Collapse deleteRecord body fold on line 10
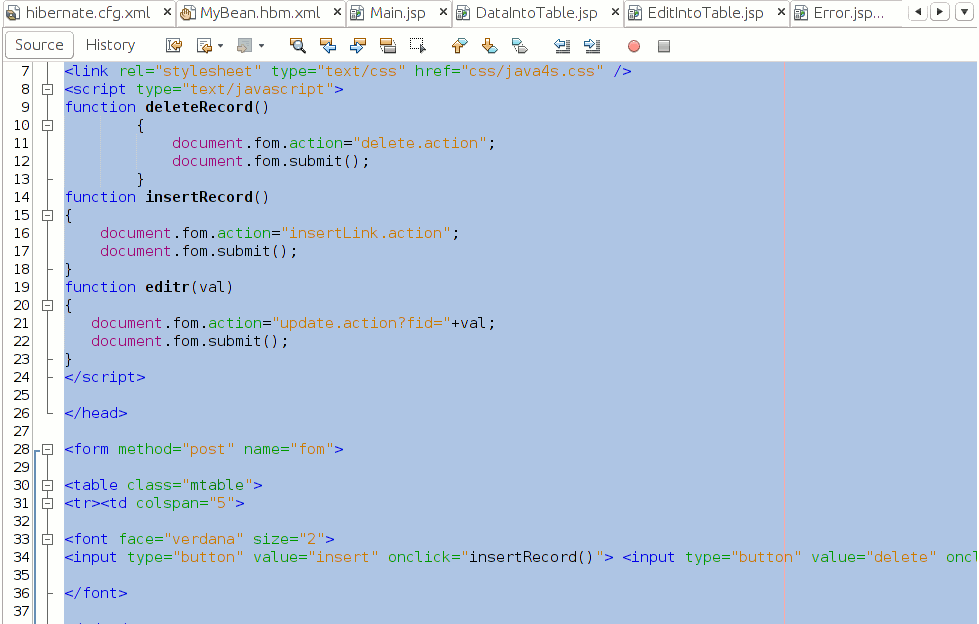Viewport: 979px width, 624px height. 47,126
